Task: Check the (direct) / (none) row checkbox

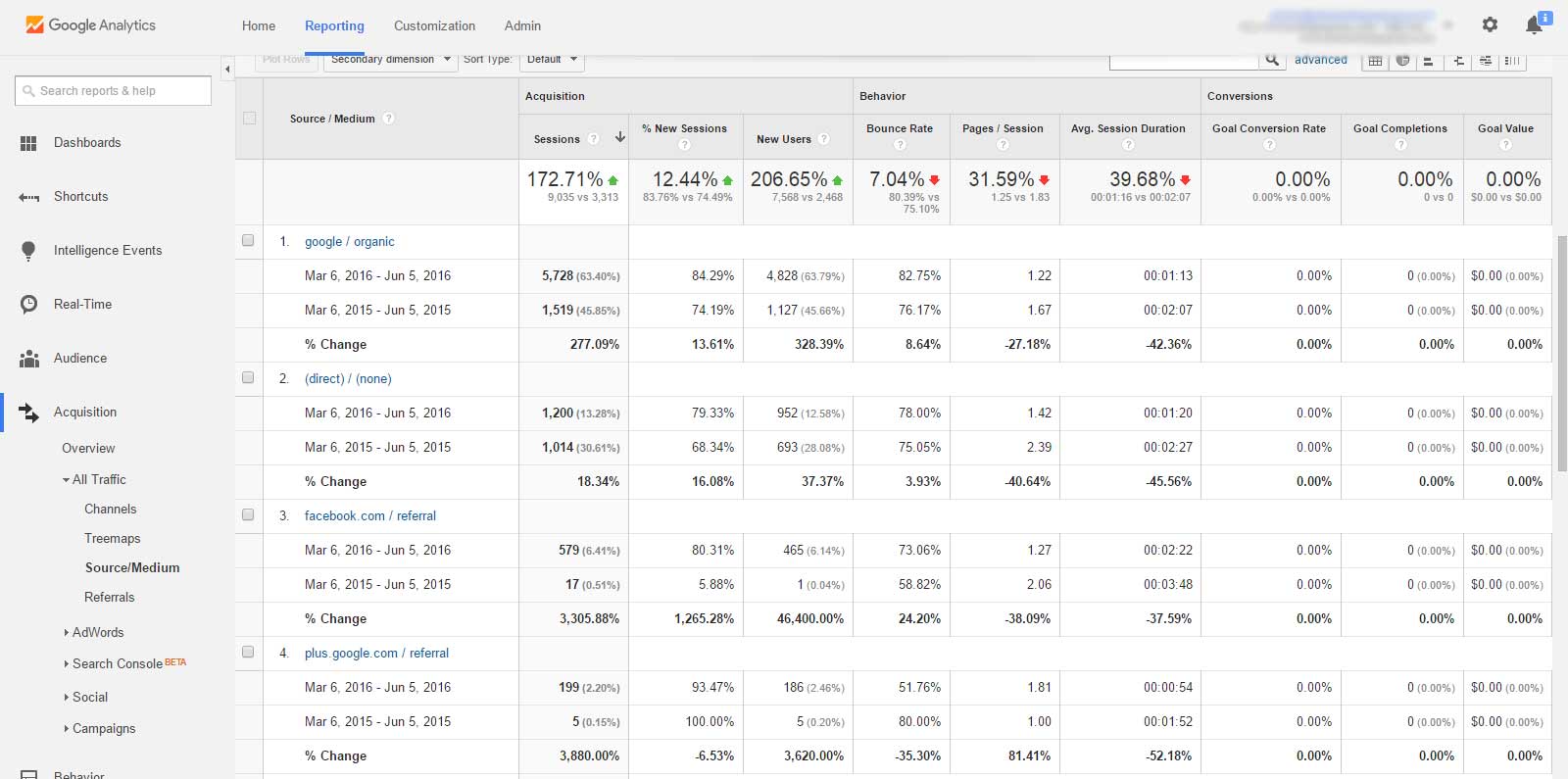Action: [x=248, y=378]
